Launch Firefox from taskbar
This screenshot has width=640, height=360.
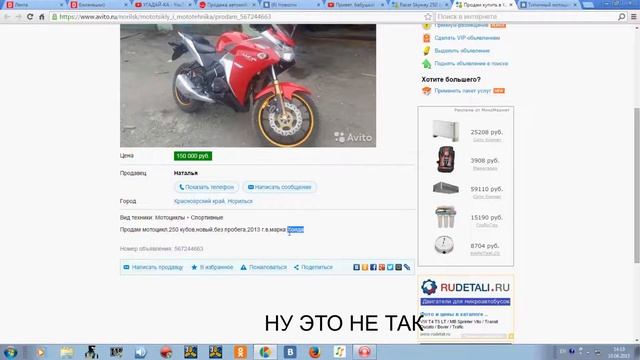pyautogui.click(x=315, y=352)
